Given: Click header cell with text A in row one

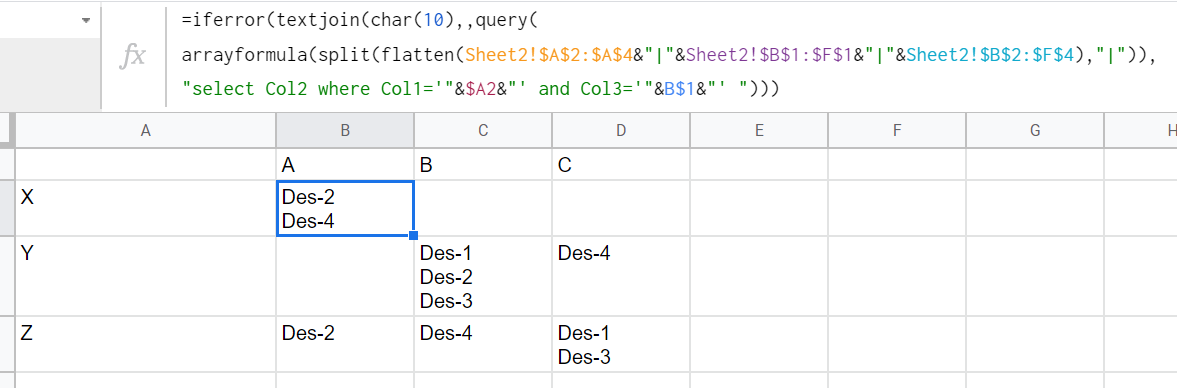Looking at the screenshot, I should point(345,164).
